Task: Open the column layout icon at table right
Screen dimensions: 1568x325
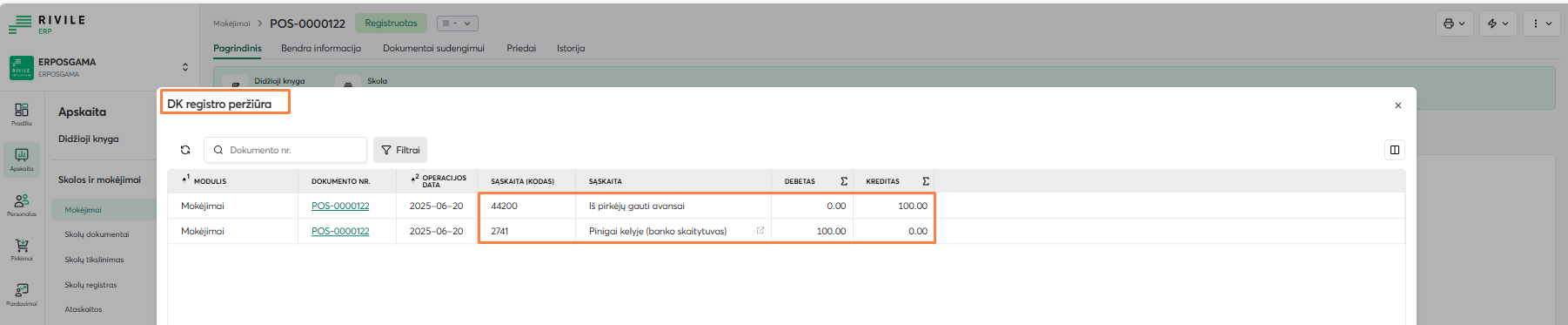Action: pos(1395,150)
